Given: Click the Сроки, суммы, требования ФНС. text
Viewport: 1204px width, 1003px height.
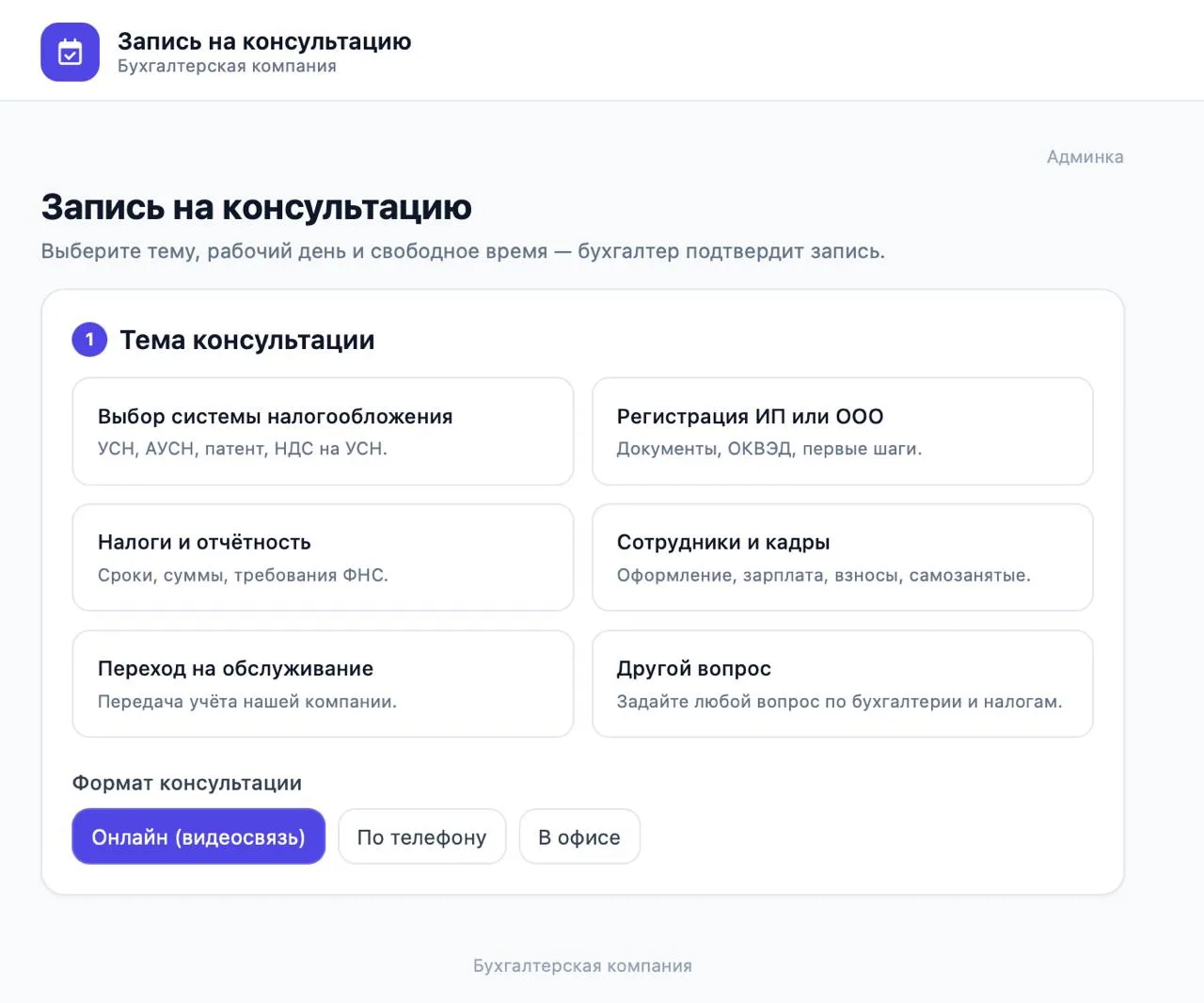Looking at the screenshot, I should [243, 575].
